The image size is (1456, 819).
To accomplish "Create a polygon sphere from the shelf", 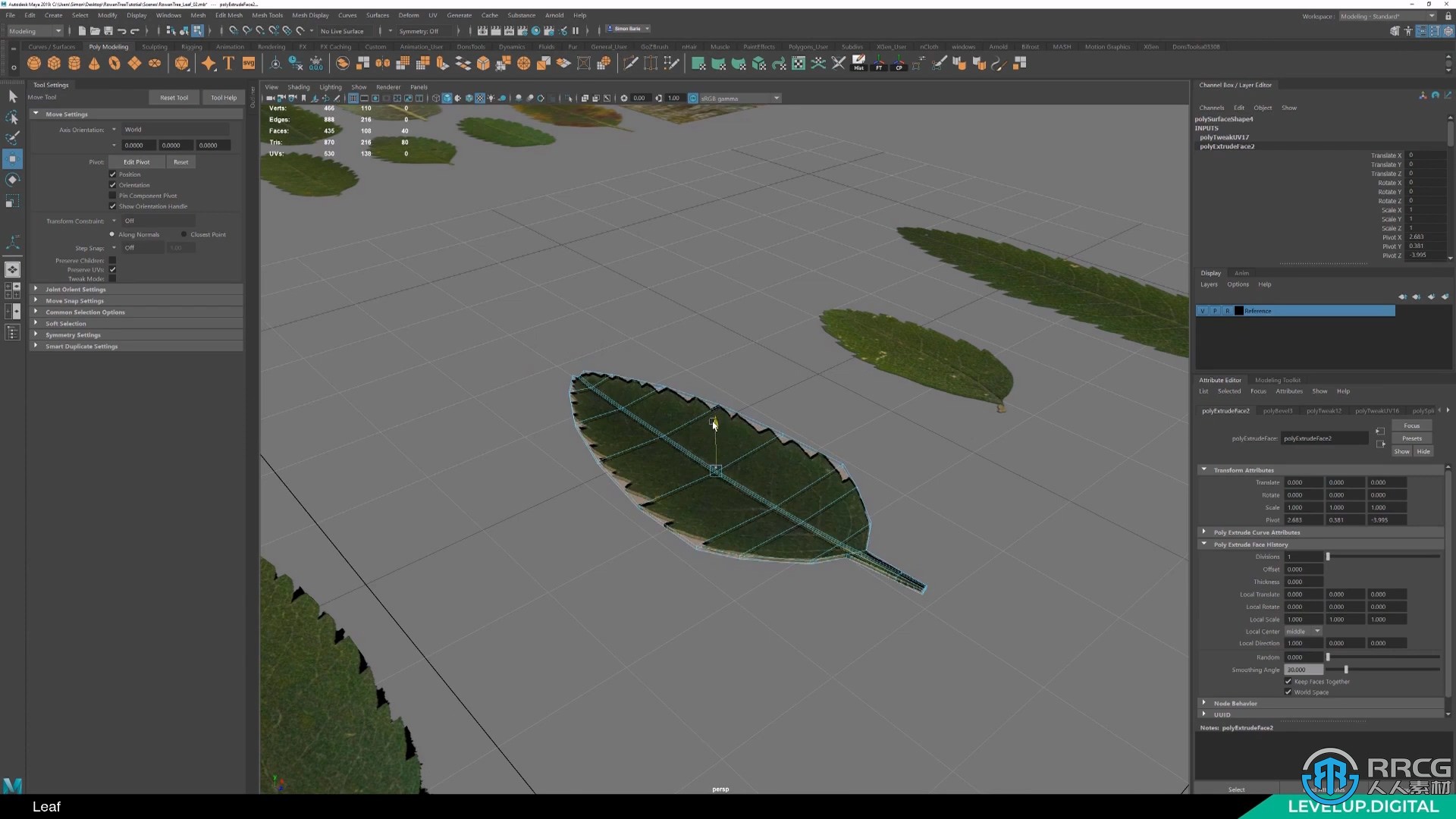I will (x=34, y=64).
